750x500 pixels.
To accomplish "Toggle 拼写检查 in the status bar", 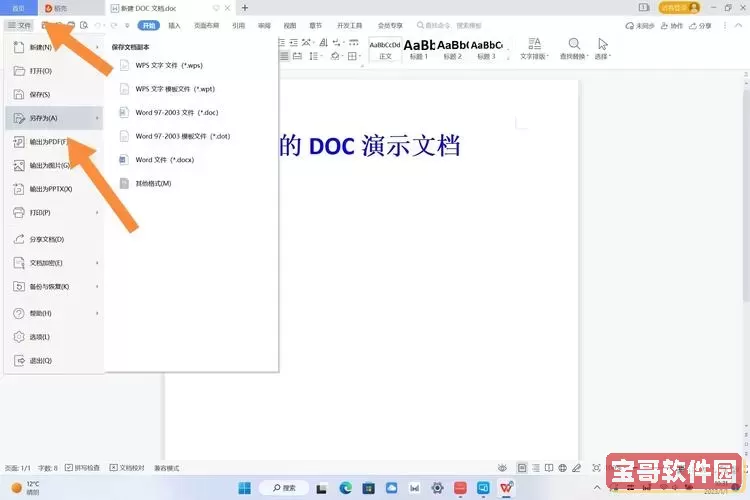I will pos(82,467).
